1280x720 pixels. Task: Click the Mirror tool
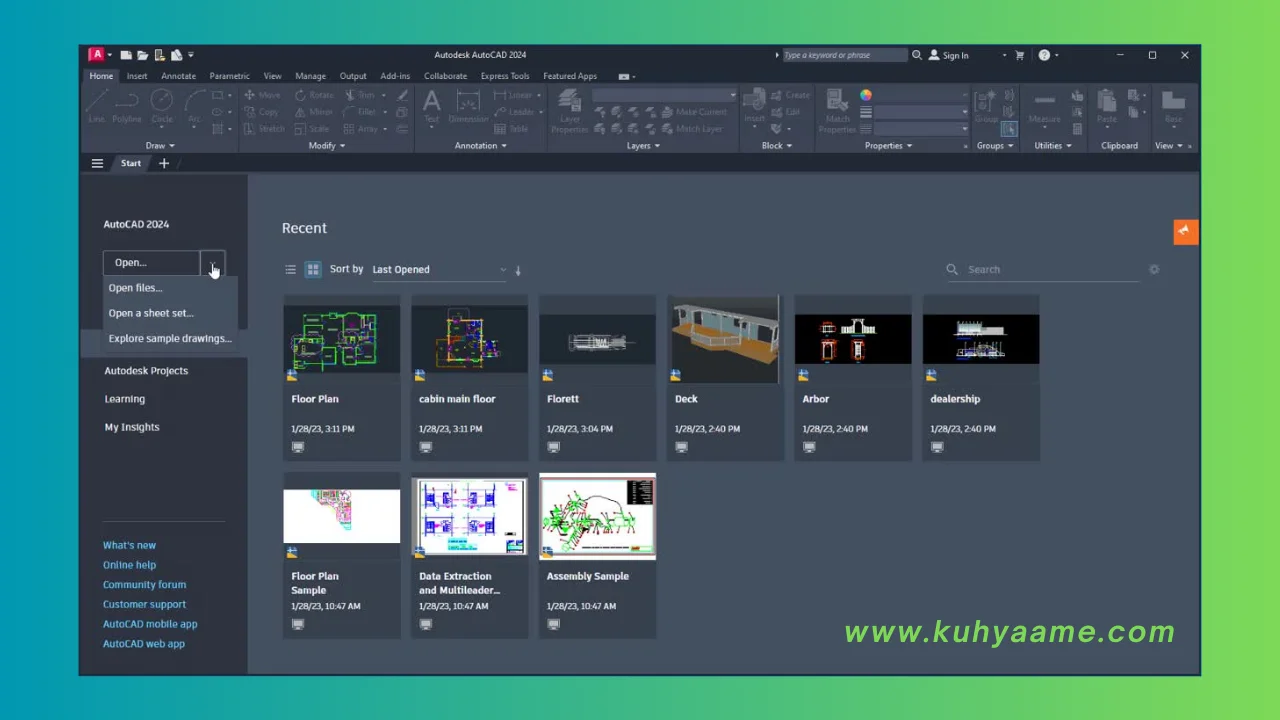click(x=313, y=112)
